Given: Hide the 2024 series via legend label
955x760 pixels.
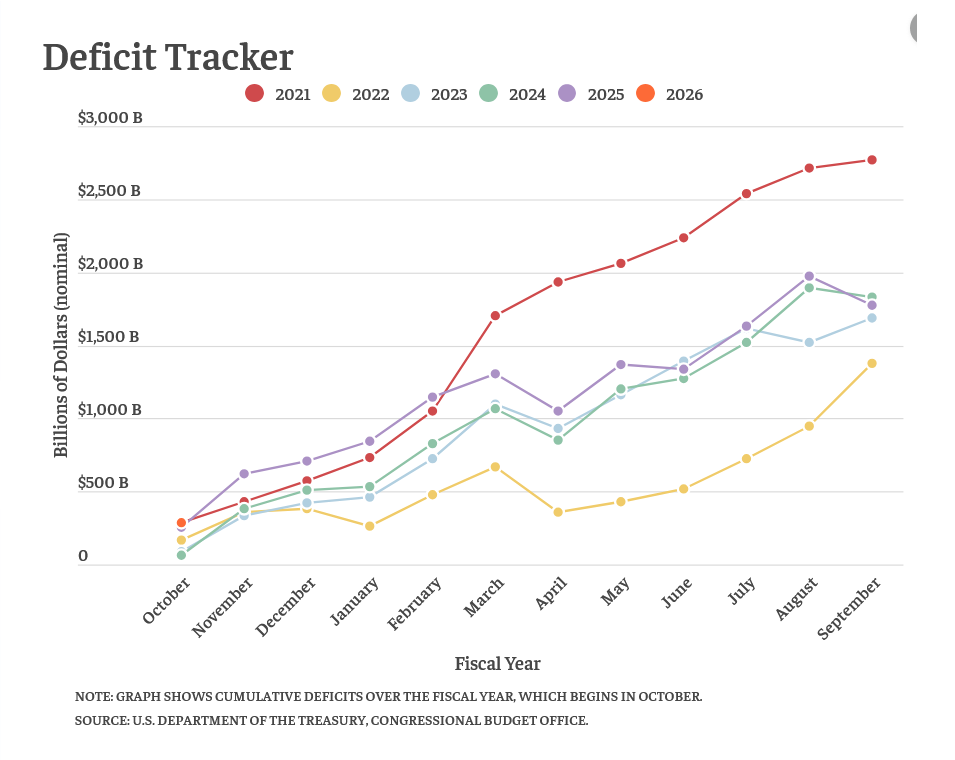Looking at the screenshot, I should click(527, 95).
